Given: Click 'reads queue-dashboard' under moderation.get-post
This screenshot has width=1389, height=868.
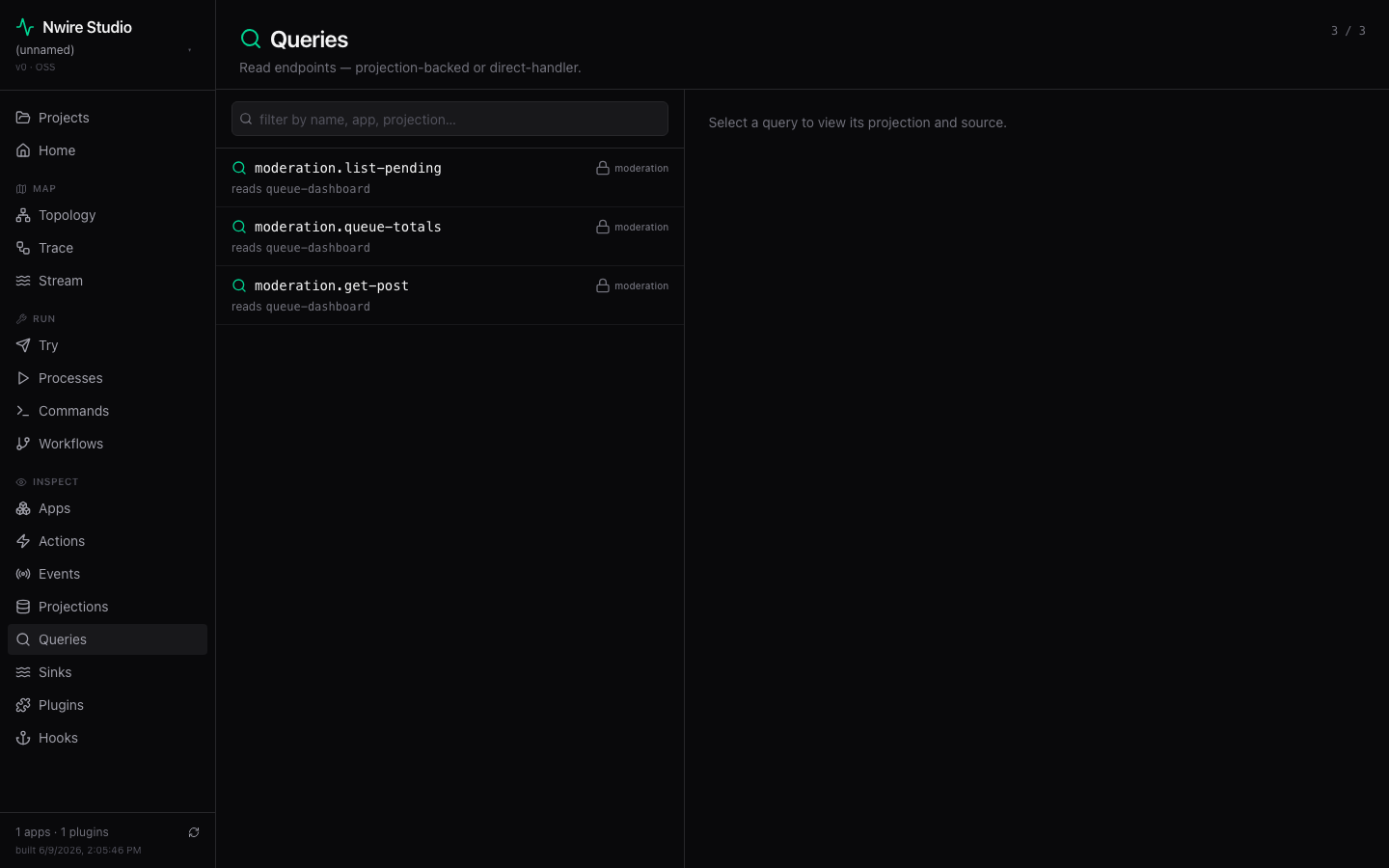Looking at the screenshot, I should (301, 307).
